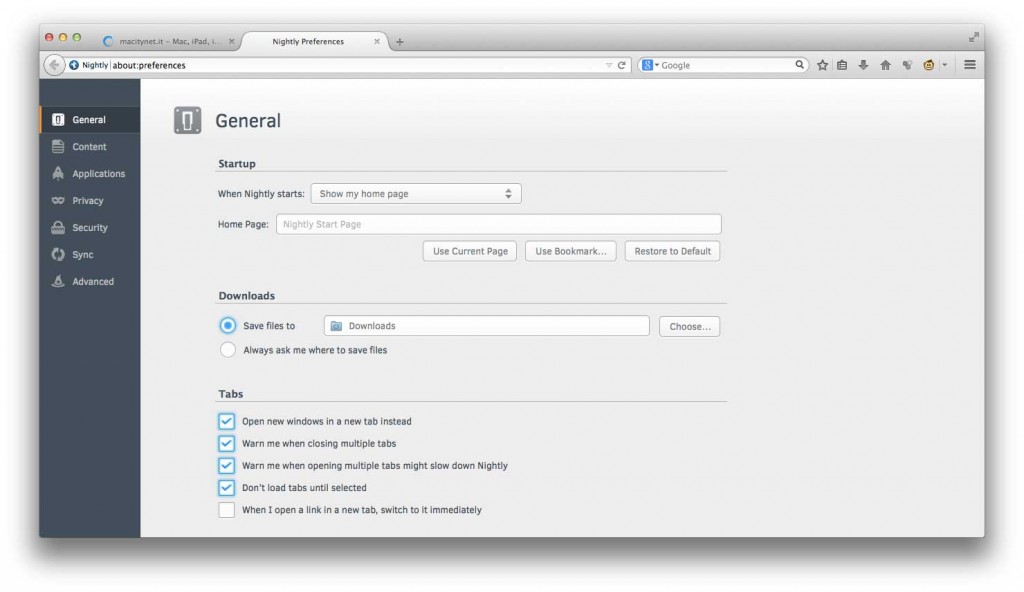The height and width of the screenshot is (592, 1024).
Task: Click the about:preferences address field
Action: (x=356, y=65)
